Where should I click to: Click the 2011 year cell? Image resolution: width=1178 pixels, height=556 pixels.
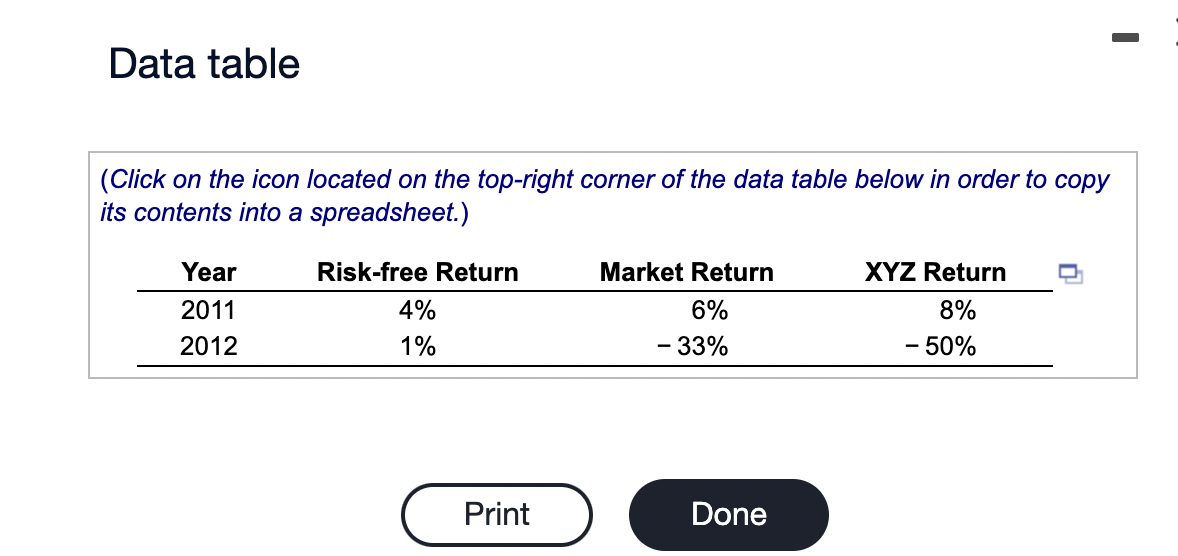pyautogui.click(x=208, y=310)
